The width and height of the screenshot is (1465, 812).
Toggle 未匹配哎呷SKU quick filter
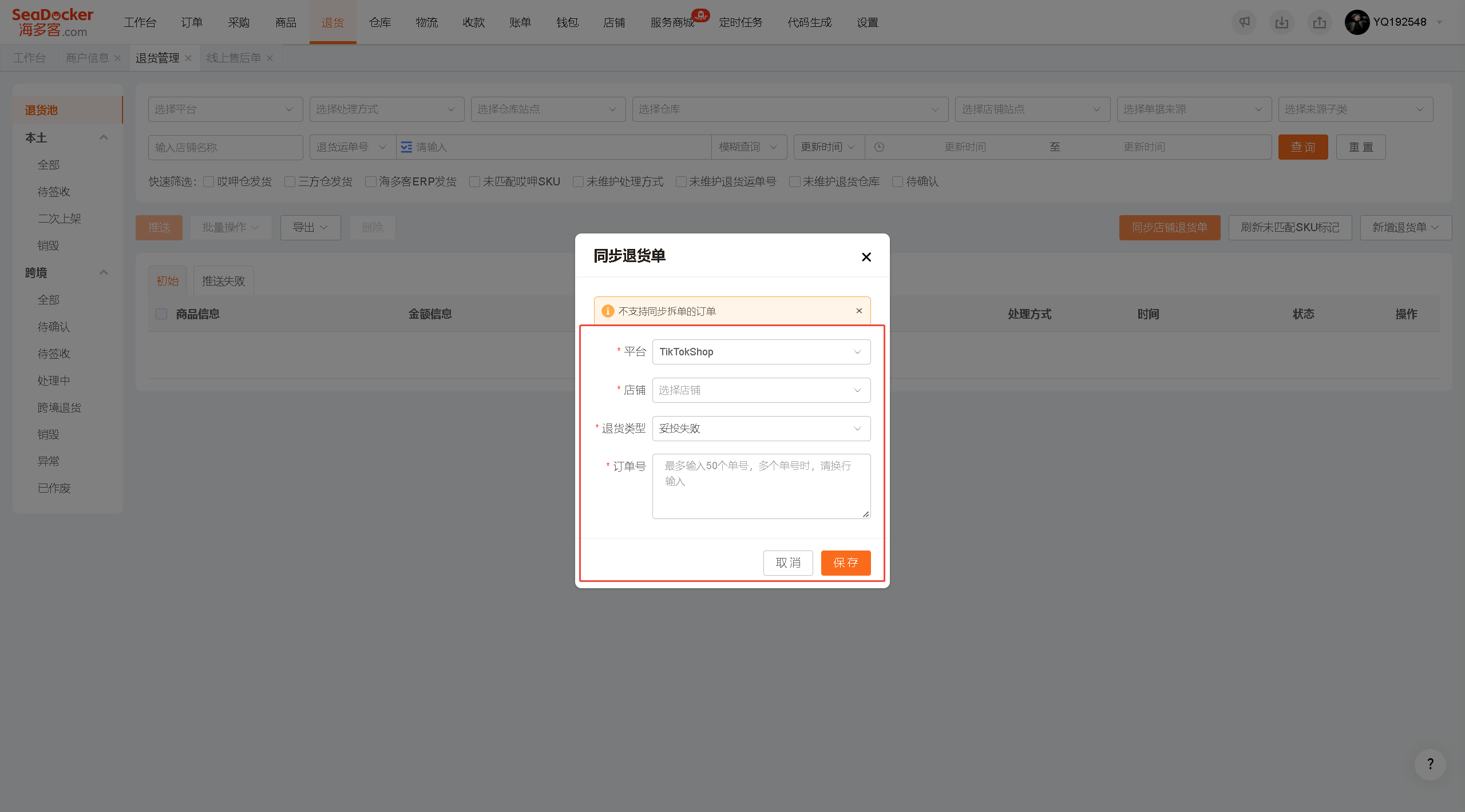tap(475, 181)
